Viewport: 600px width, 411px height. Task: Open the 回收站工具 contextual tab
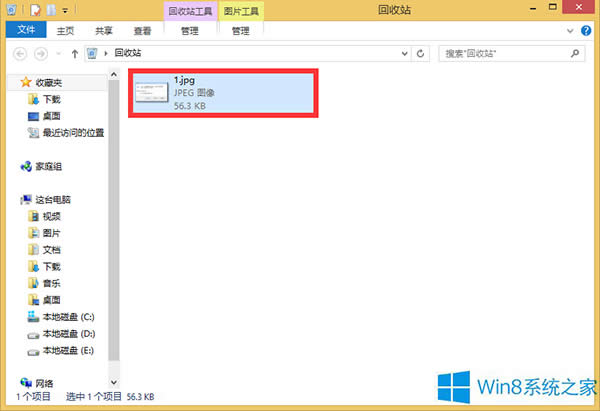coord(190,11)
